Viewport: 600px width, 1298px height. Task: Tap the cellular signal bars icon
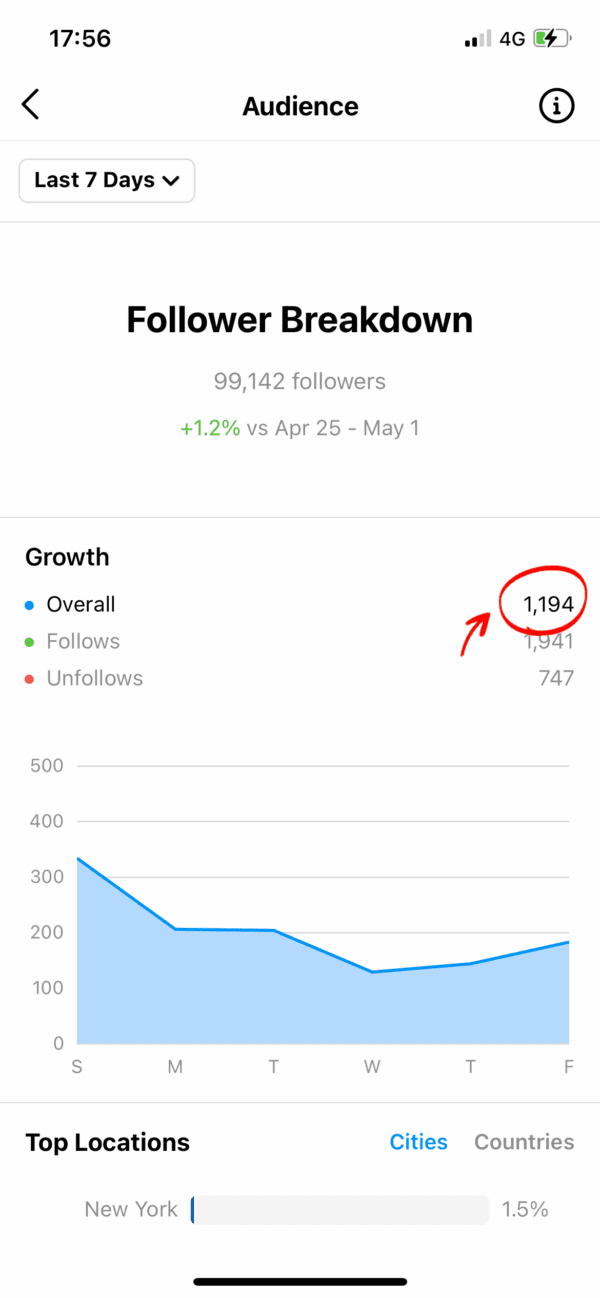tap(478, 39)
